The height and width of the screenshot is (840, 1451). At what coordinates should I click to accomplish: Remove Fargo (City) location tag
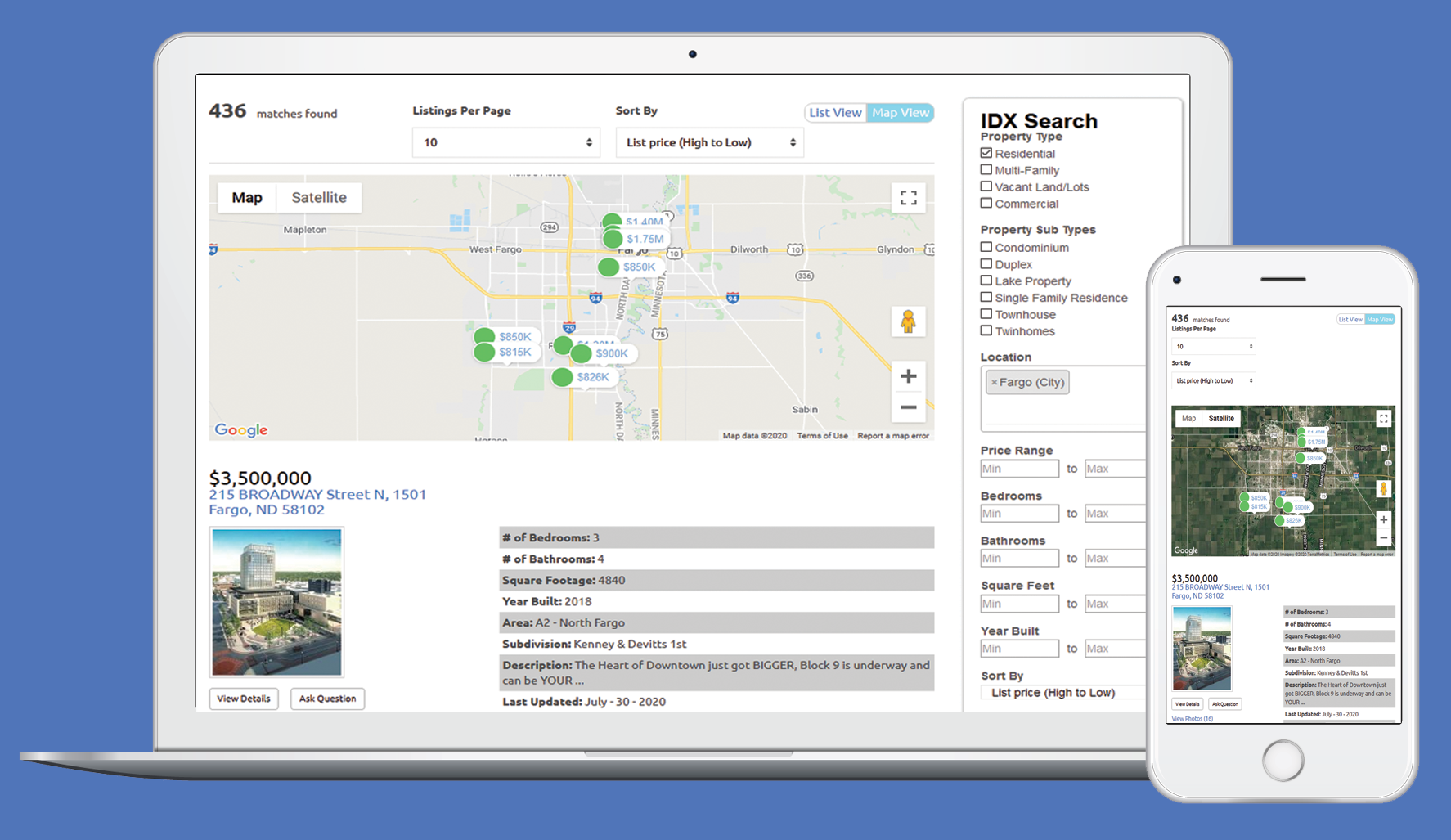point(994,382)
